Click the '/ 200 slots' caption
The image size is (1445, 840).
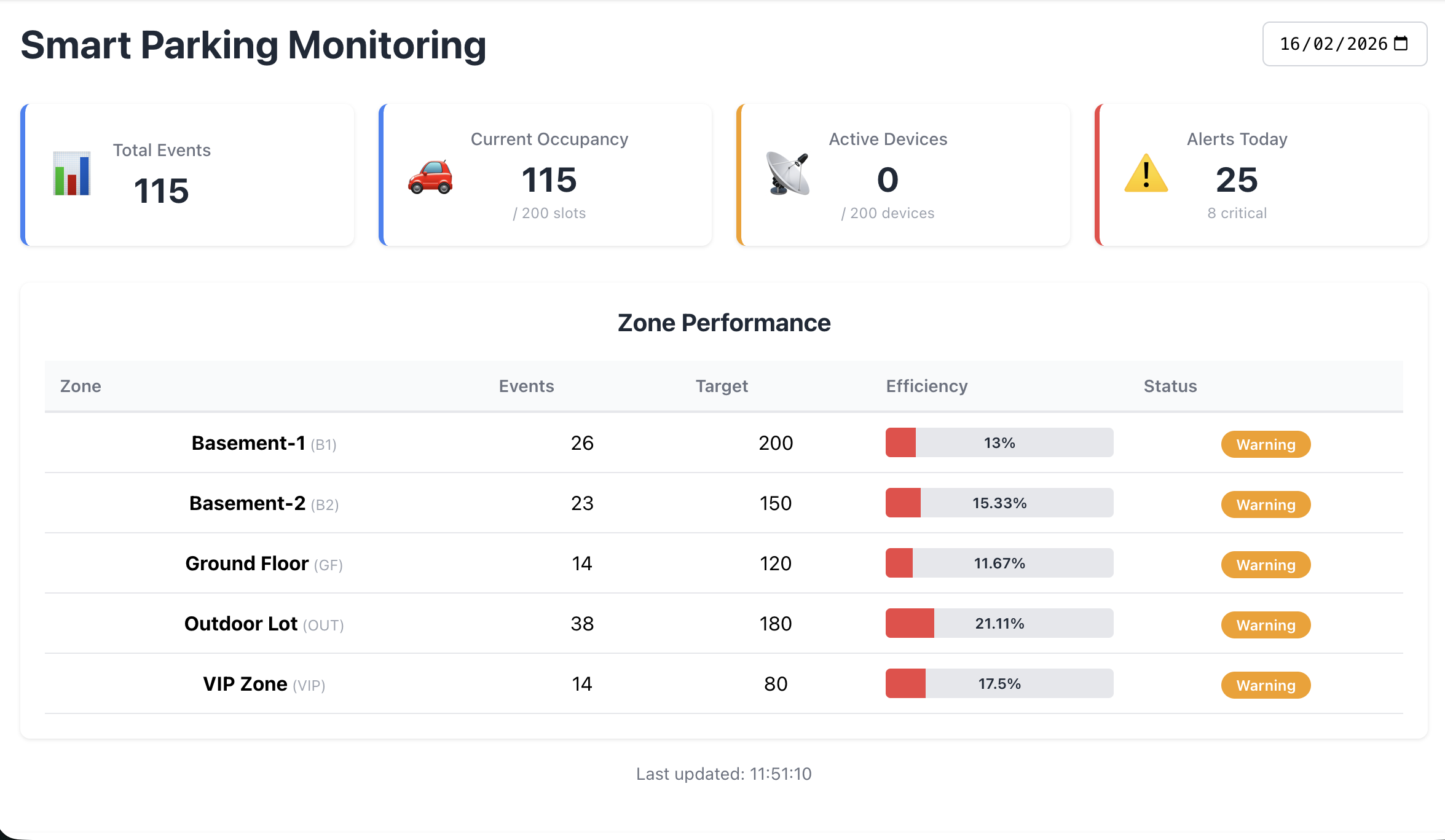point(549,213)
